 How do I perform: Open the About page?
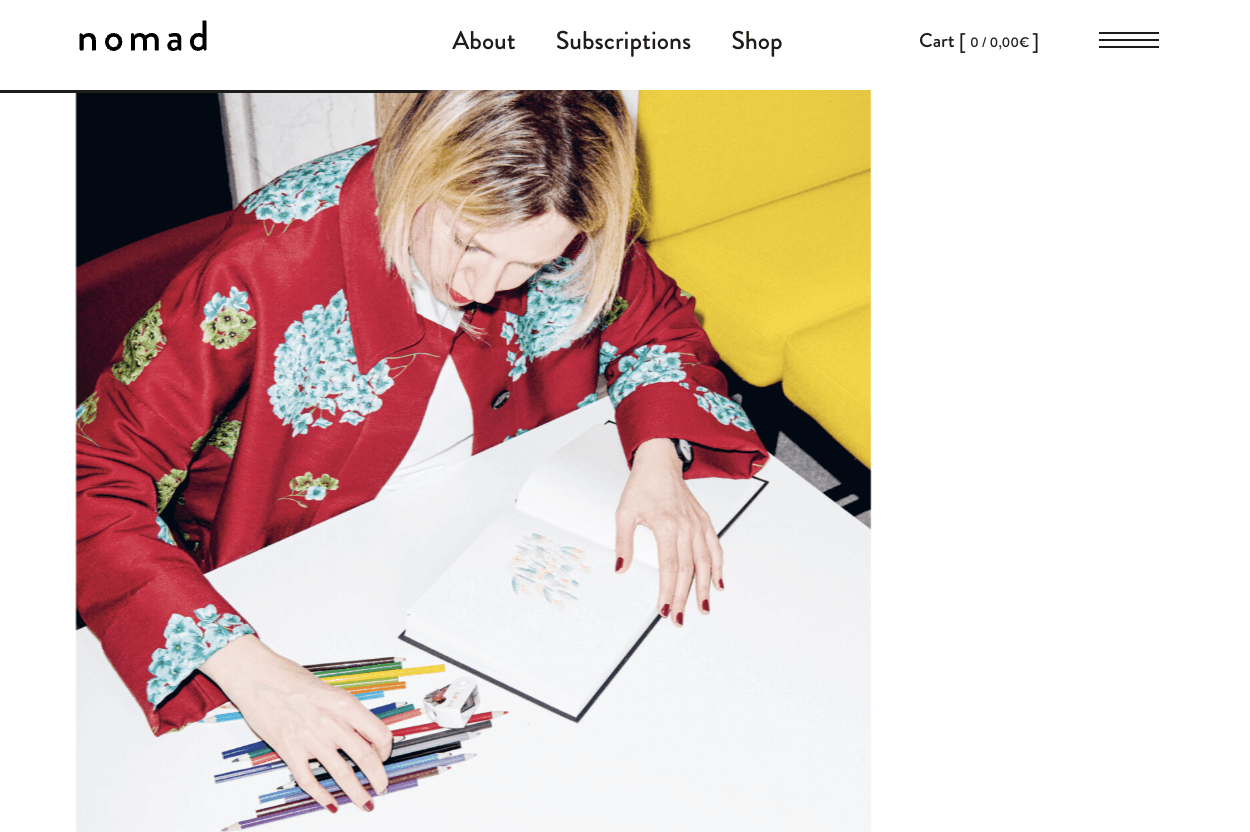tap(483, 41)
